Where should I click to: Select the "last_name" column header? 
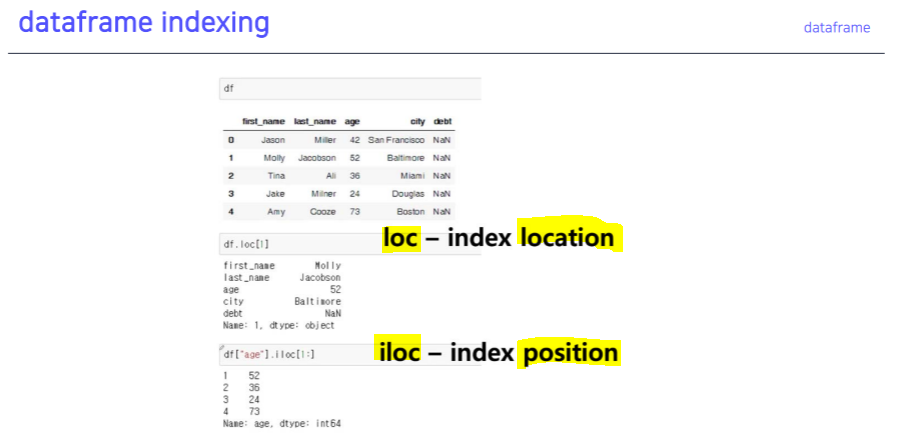pos(315,121)
